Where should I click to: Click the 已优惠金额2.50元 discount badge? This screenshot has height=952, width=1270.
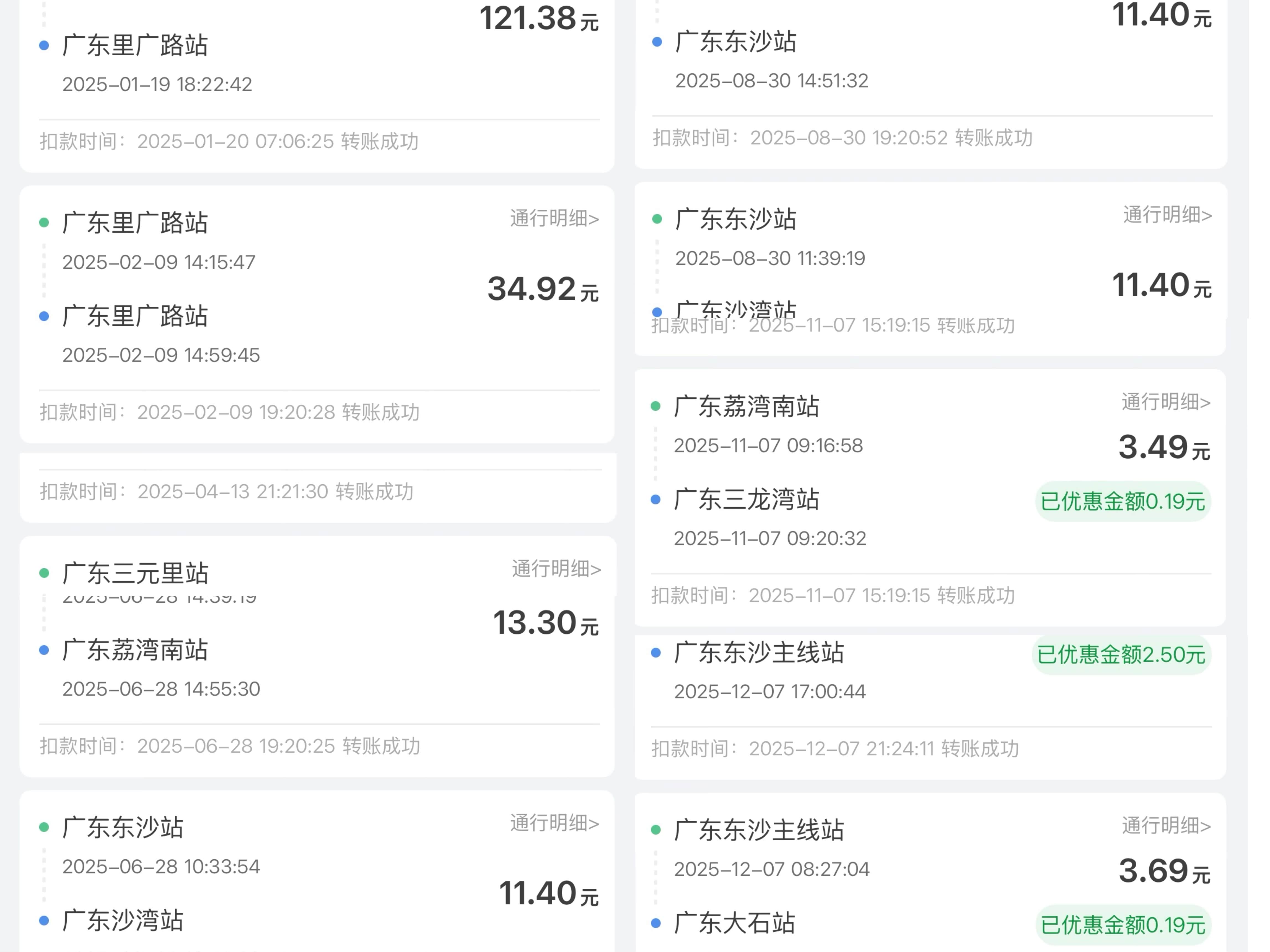pyautogui.click(x=1121, y=655)
